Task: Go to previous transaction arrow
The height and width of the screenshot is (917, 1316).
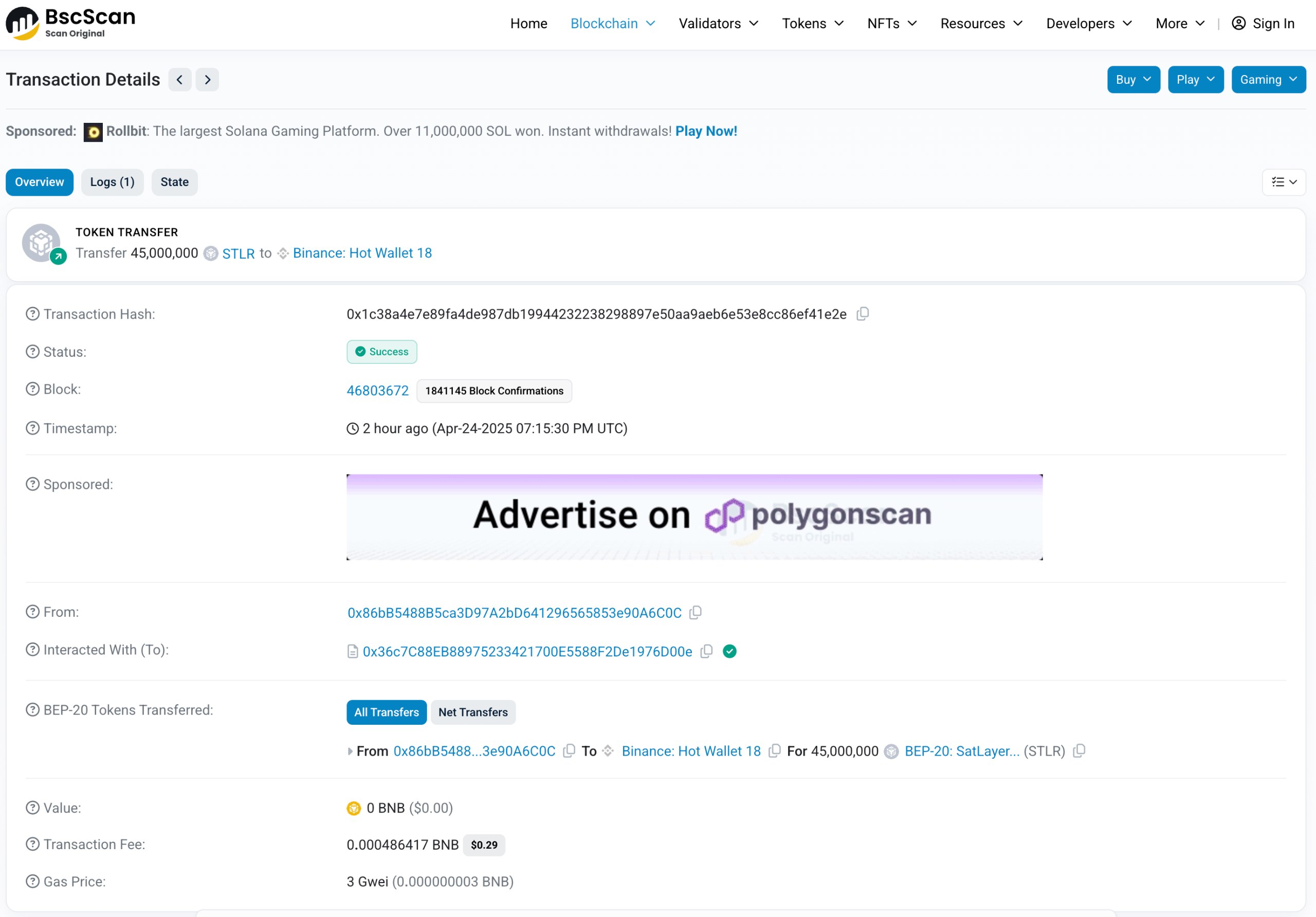Action: click(x=180, y=80)
